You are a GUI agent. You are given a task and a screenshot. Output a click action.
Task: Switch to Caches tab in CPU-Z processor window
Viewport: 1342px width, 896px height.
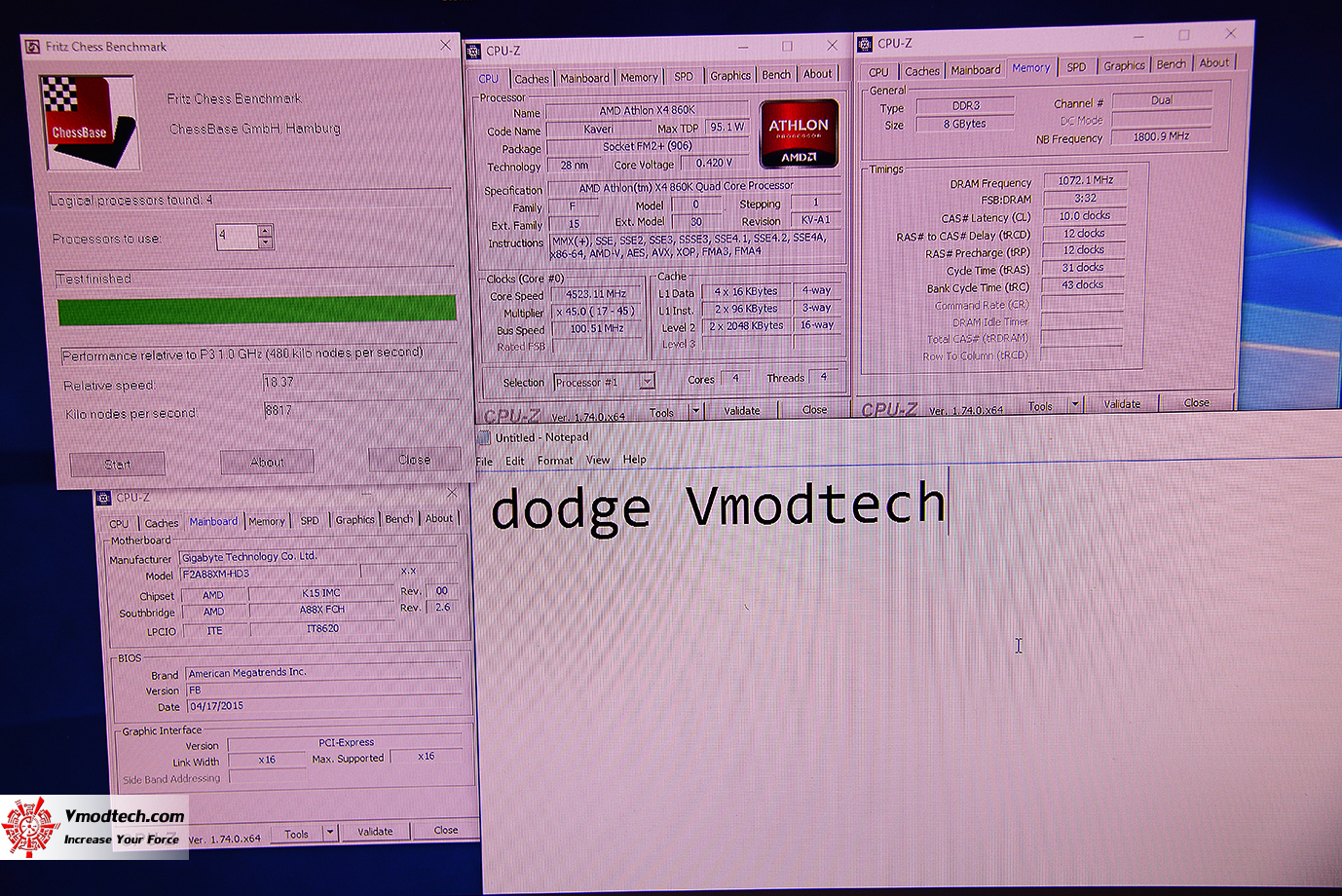click(x=532, y=79)
